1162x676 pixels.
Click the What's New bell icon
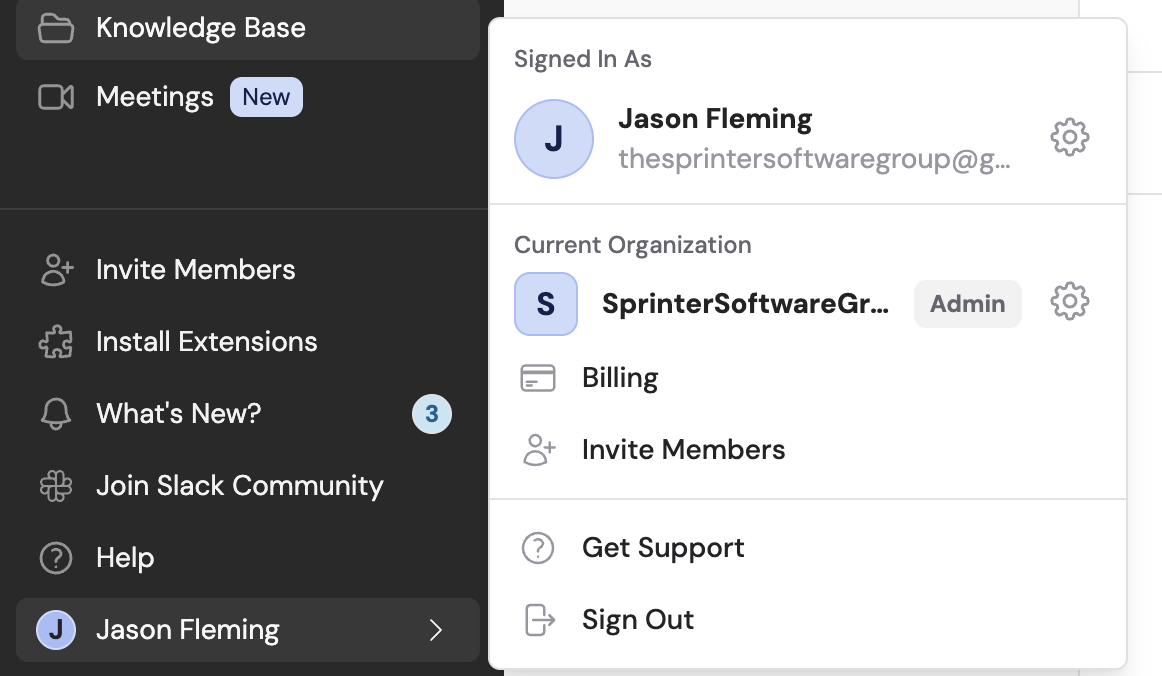click(x=56, y=413)
